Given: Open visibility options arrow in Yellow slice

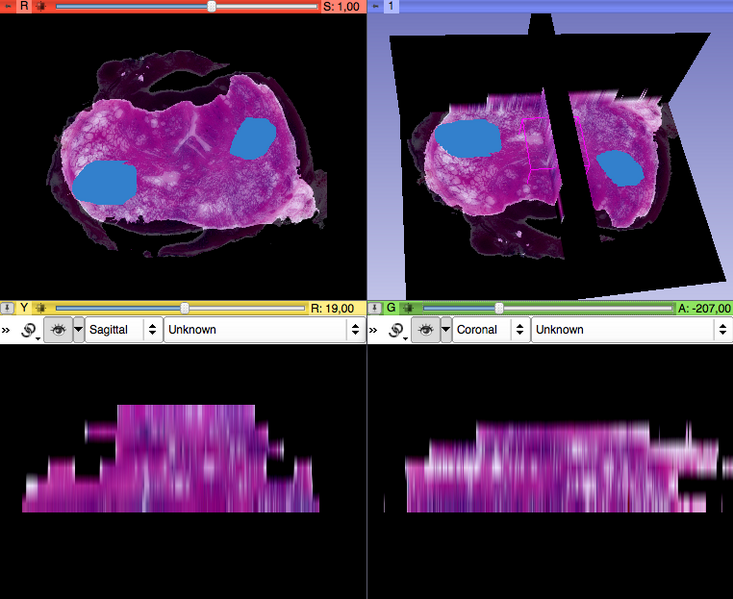Looking at the screenshot, I should [78, 330].
